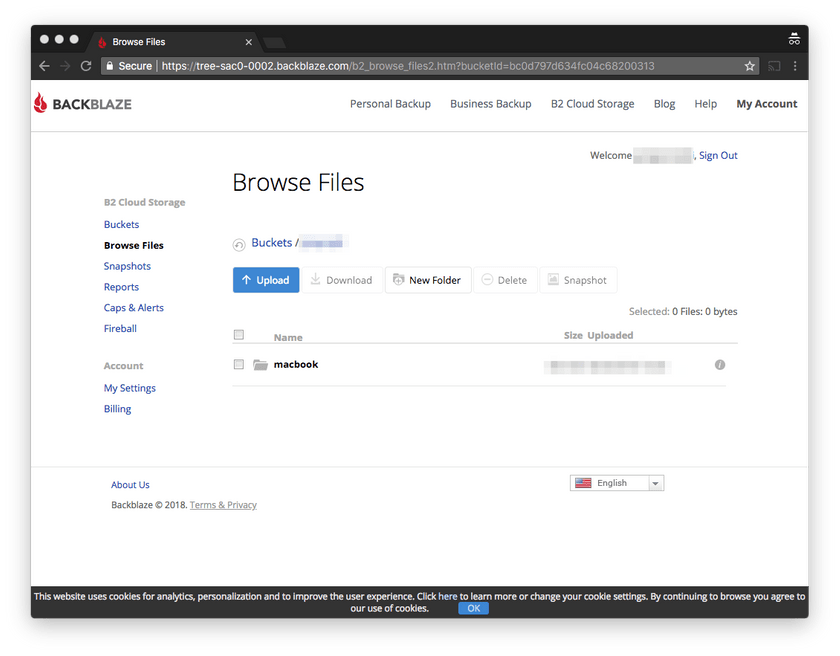Open Fireball in sidebar

(x=121, y=328)
